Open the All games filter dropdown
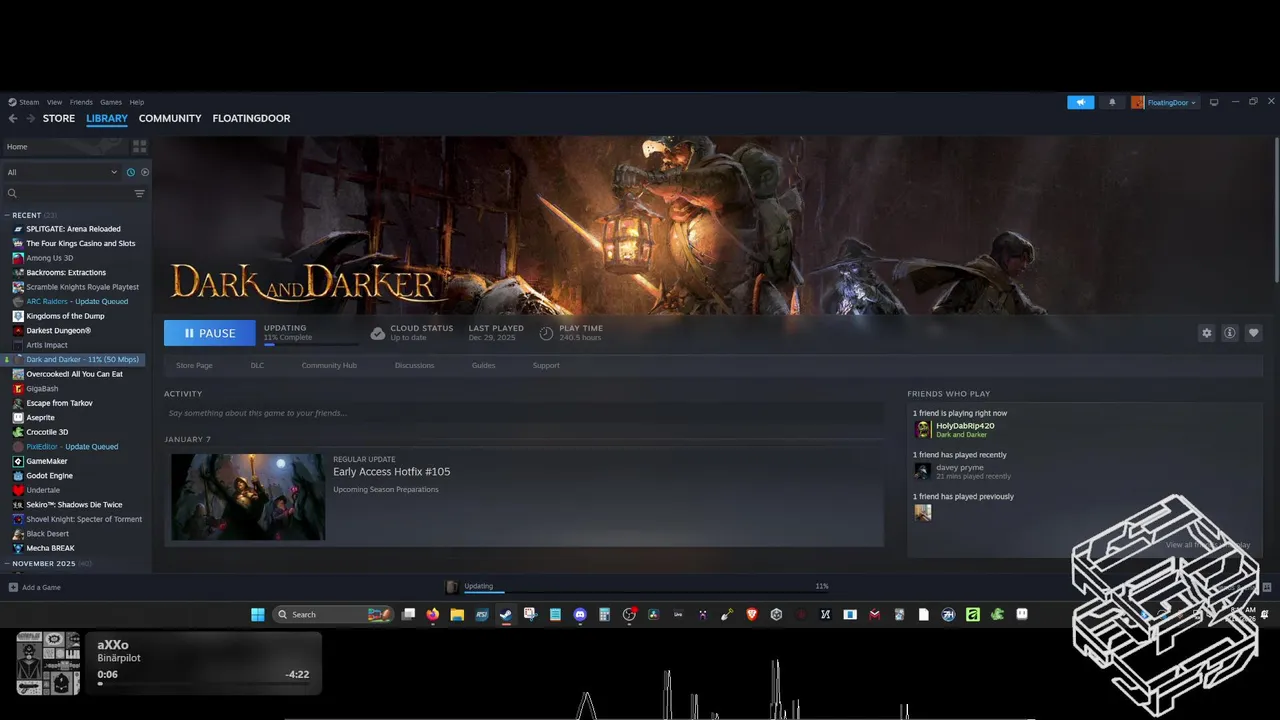The width and height of the screenshot is (1280, 720). 62,172
